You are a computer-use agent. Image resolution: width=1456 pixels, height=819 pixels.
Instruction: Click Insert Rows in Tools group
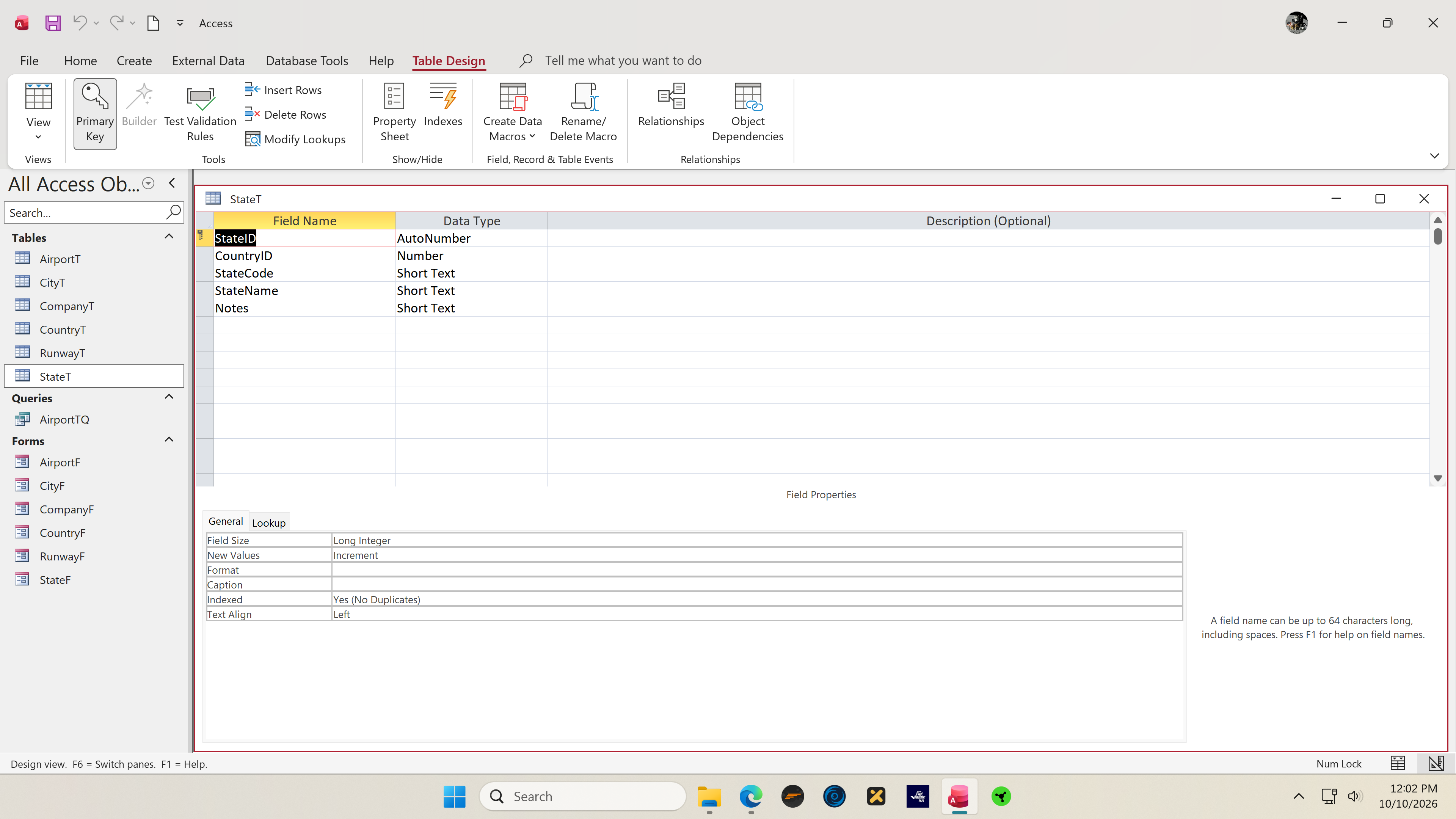pyautogui.click(x=283, y=90)
